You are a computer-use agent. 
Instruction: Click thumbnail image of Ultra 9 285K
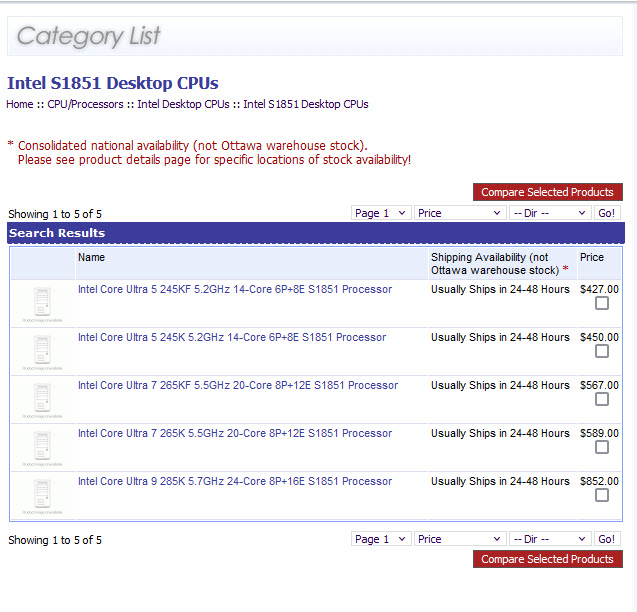pos(42,496)
